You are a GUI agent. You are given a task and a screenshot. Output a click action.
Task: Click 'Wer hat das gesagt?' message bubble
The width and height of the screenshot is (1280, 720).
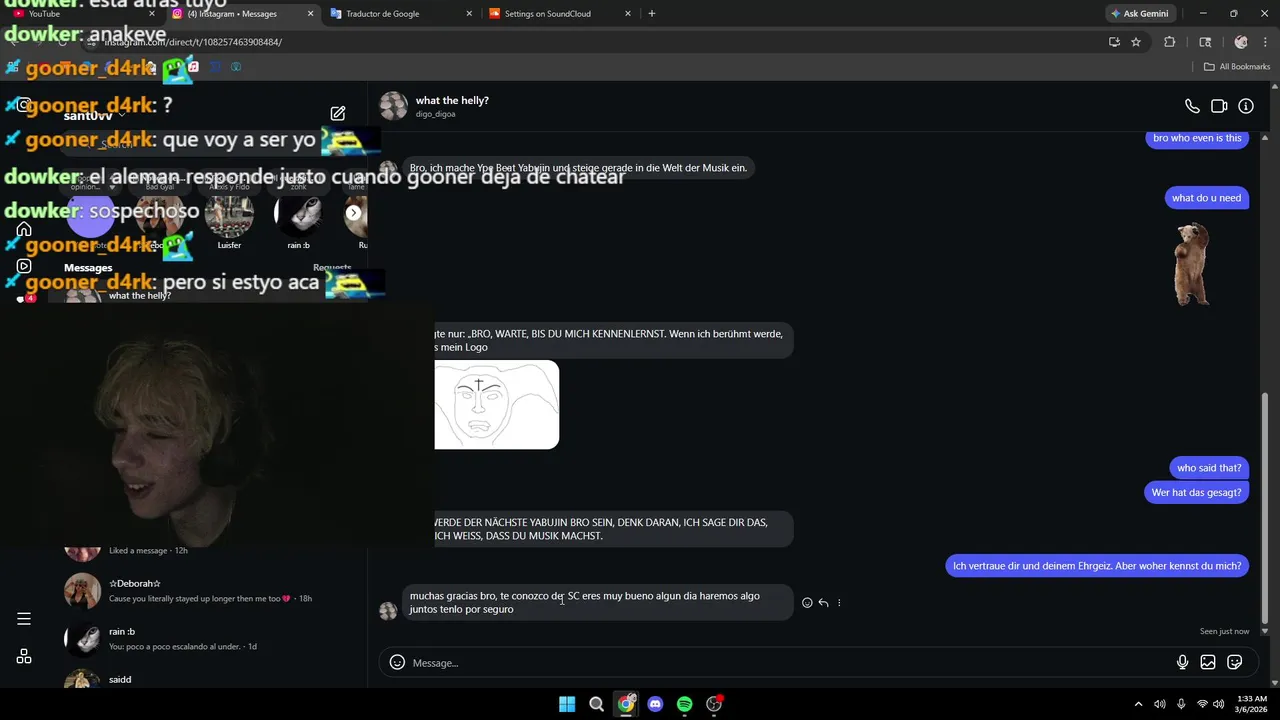[1196, 492]
